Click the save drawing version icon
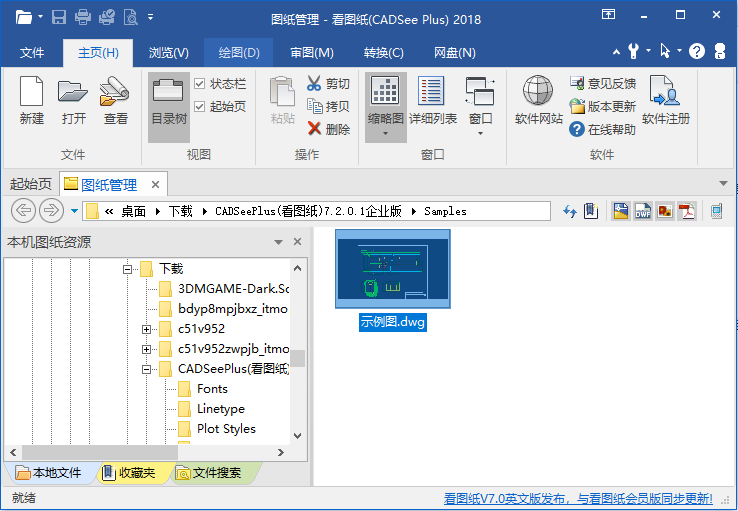 click(621, 211)
